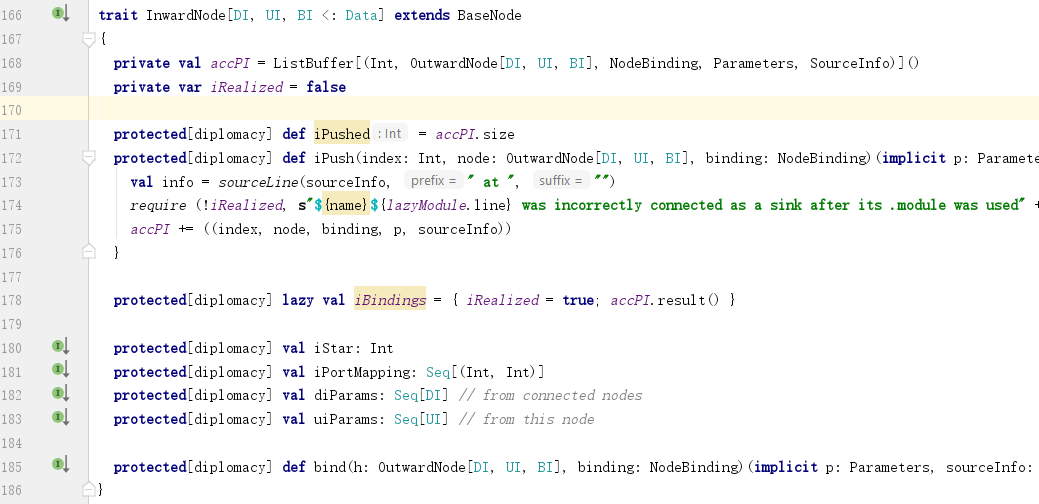The width and height of the screenshot is (1039, 504).
Task: Click BaseNode in the extends clause
Action: click(489, 15)
